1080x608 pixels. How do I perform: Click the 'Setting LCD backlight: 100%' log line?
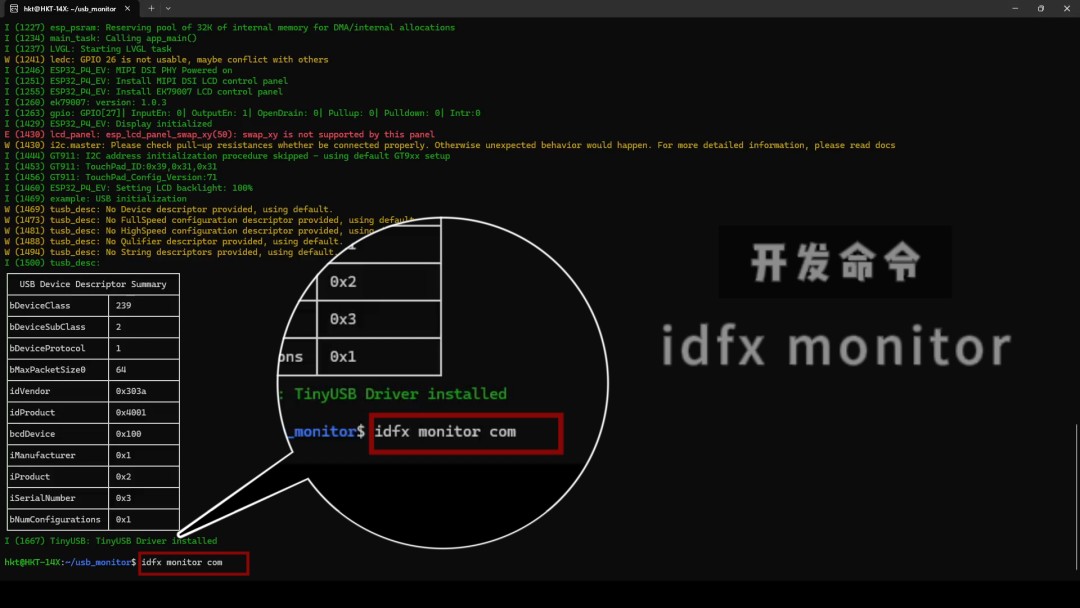129,188
